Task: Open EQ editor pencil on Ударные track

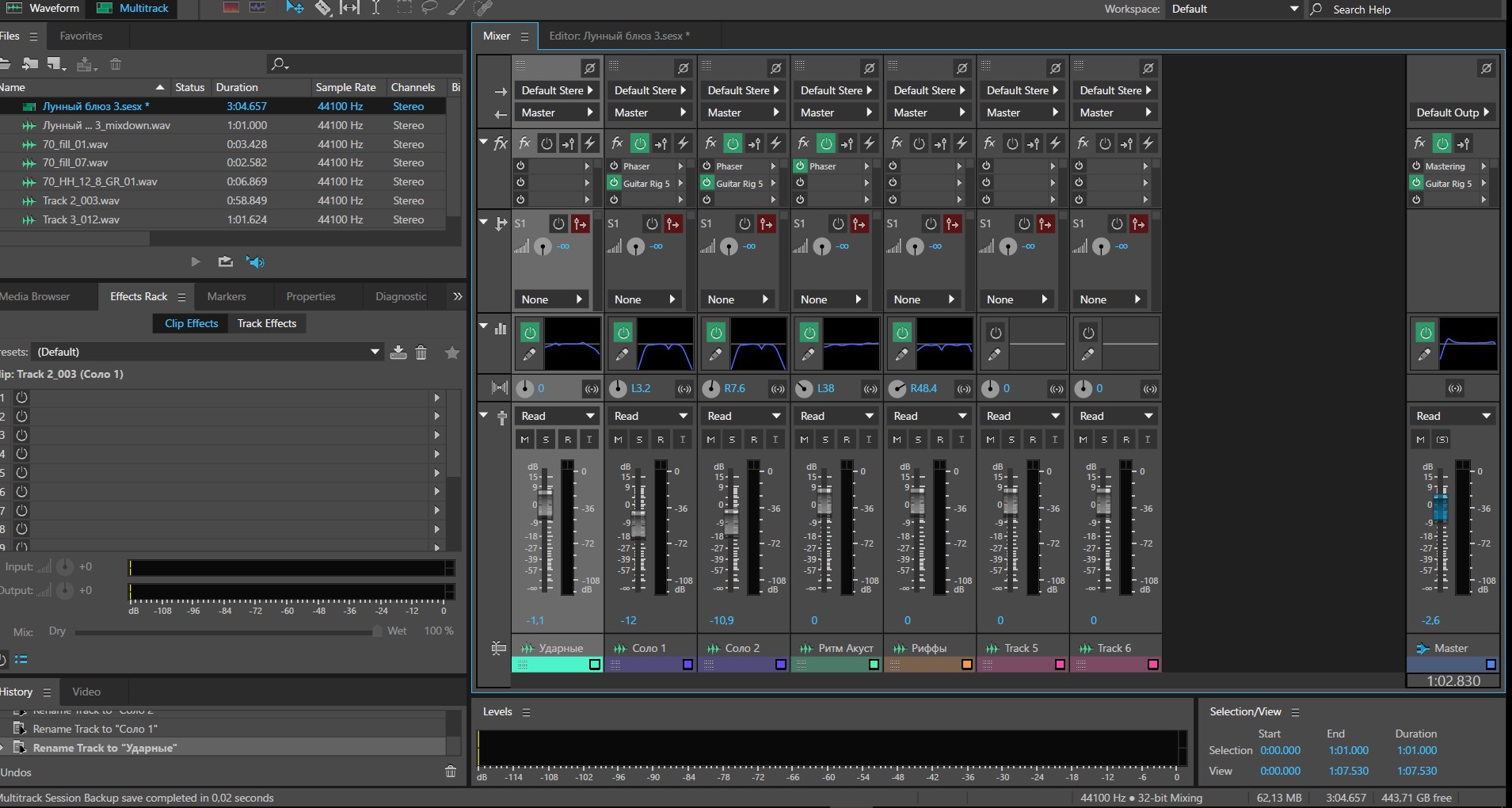Action: tap(529, 355)
